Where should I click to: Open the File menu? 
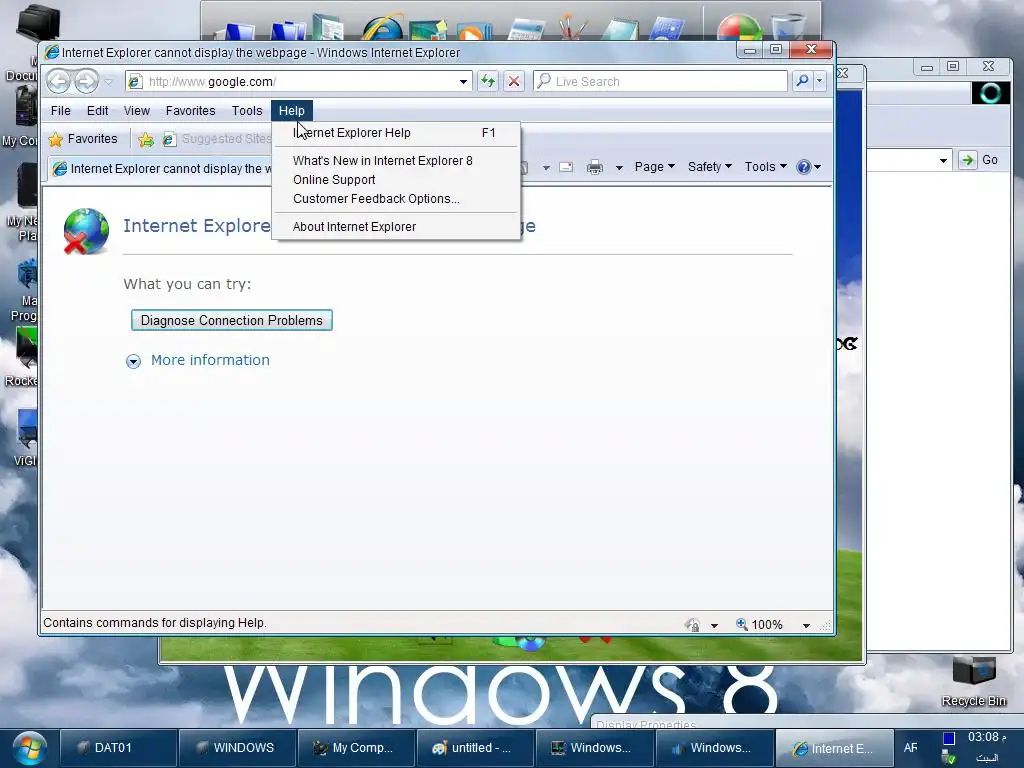(61, 110)
